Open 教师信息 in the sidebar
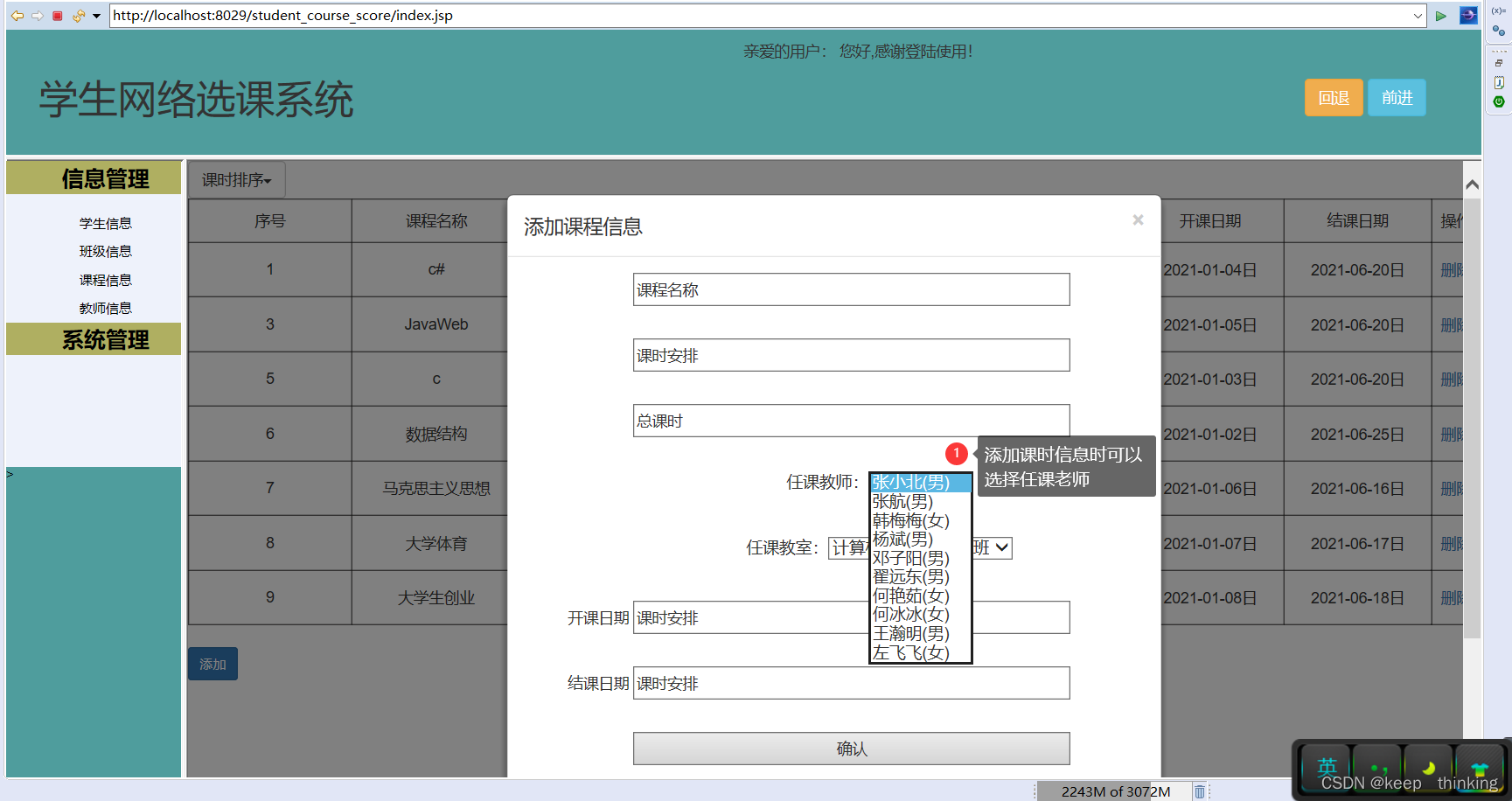The image size is (1512, 801). click(105, 308)
